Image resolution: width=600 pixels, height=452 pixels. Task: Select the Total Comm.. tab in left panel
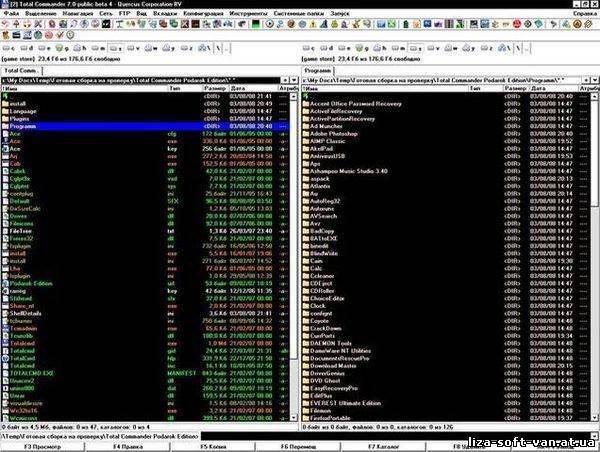click(21, 71)
